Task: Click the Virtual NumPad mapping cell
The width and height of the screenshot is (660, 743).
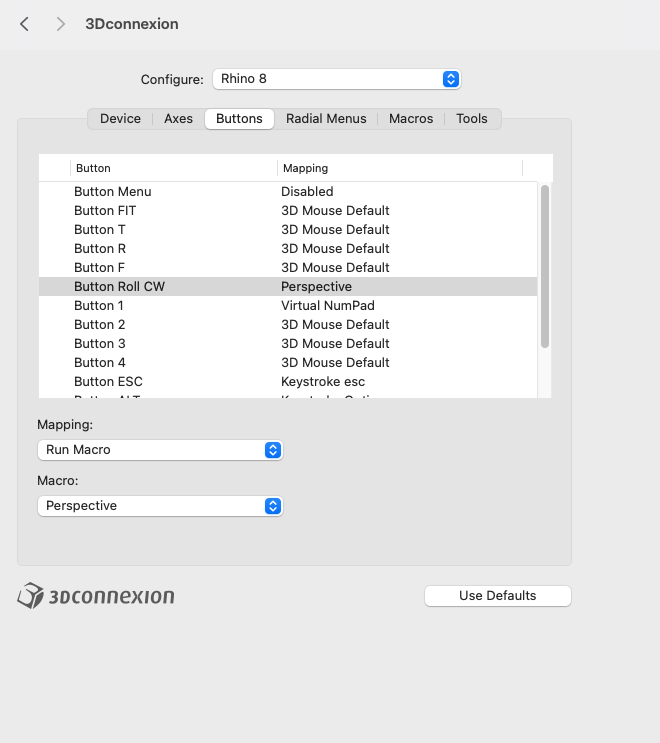Action: tap(328, 305)
